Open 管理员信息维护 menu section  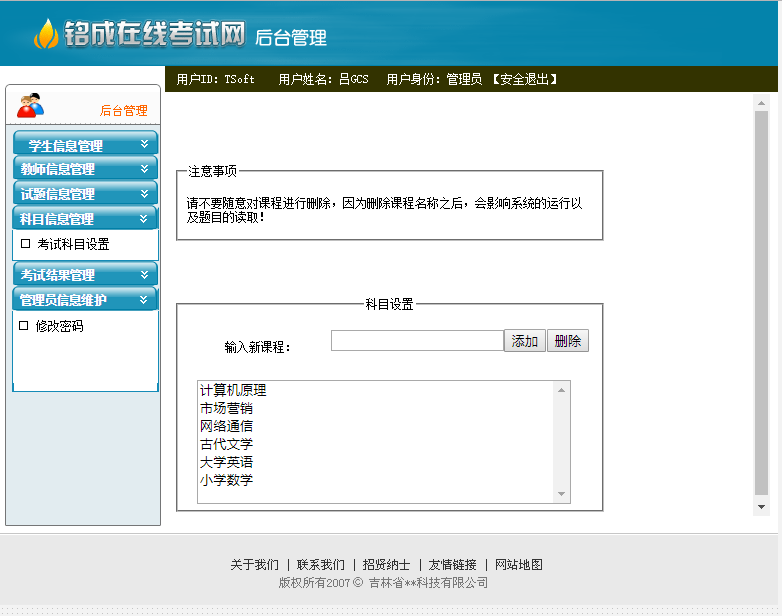(x=85, y=299)
